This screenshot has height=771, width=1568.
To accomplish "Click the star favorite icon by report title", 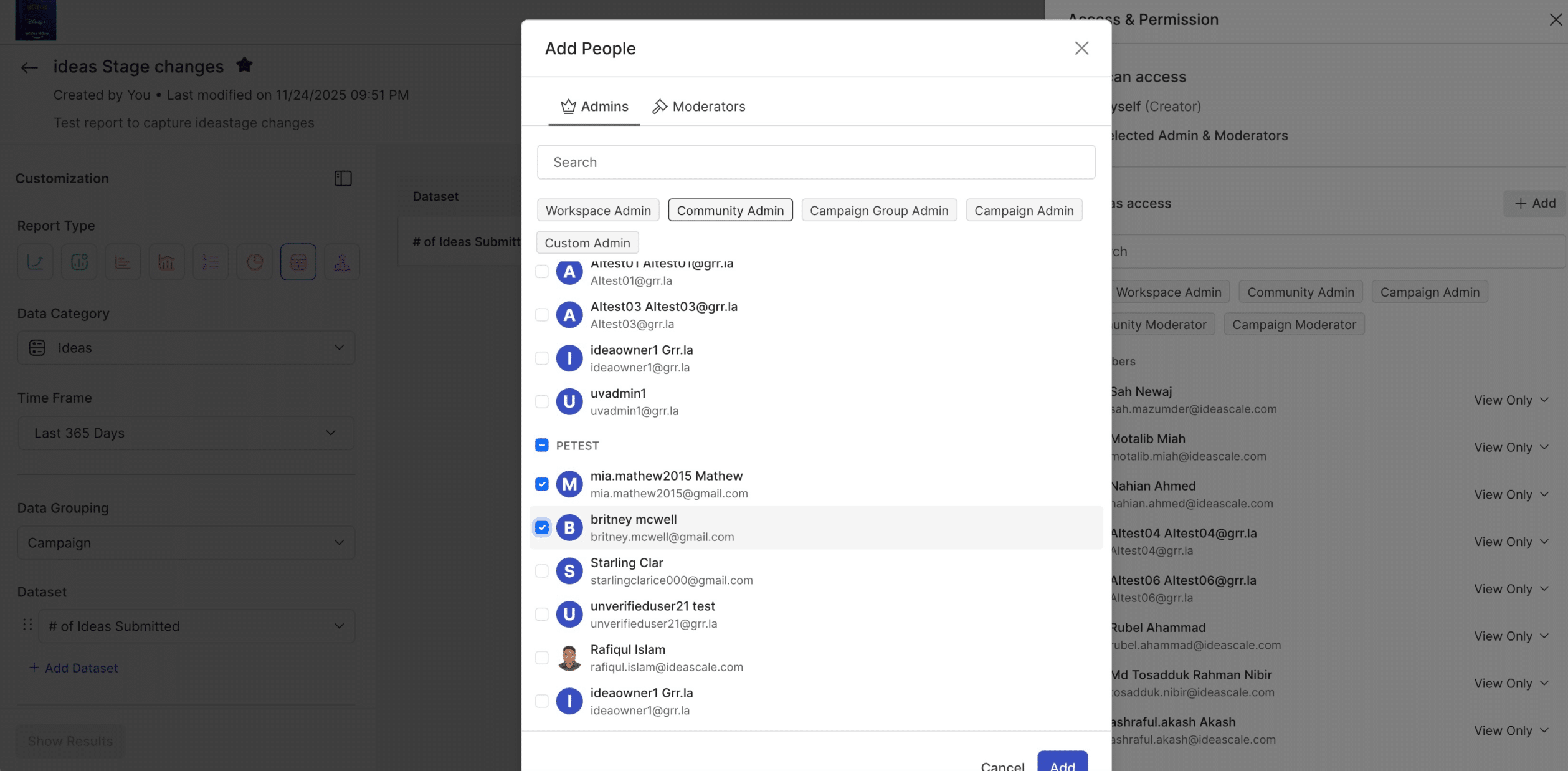I will (244, 65).
